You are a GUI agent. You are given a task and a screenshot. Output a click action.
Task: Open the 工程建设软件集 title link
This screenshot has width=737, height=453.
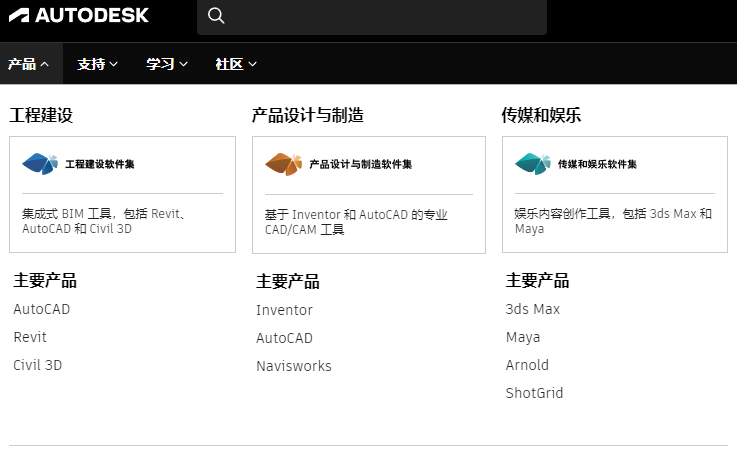coord(100,164)
